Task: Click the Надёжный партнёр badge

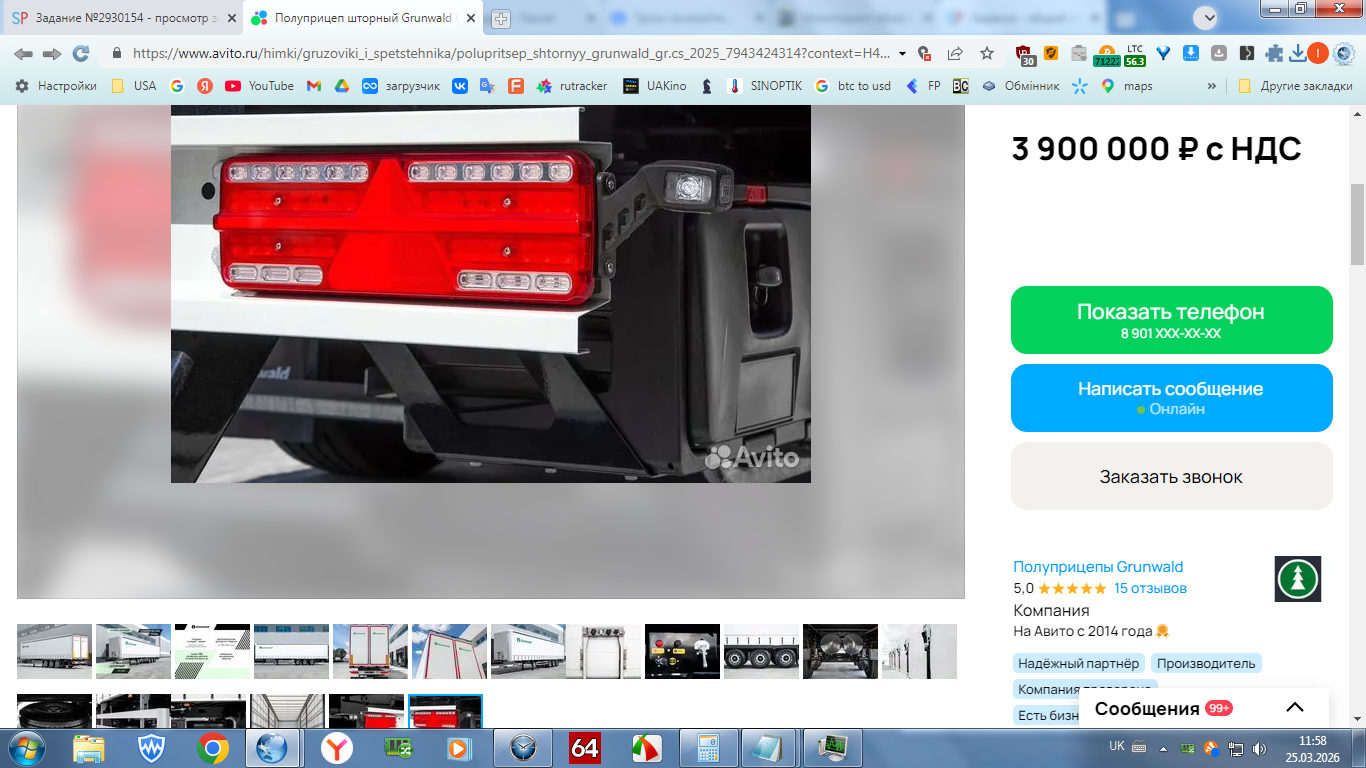Action: pos(1078,663)
